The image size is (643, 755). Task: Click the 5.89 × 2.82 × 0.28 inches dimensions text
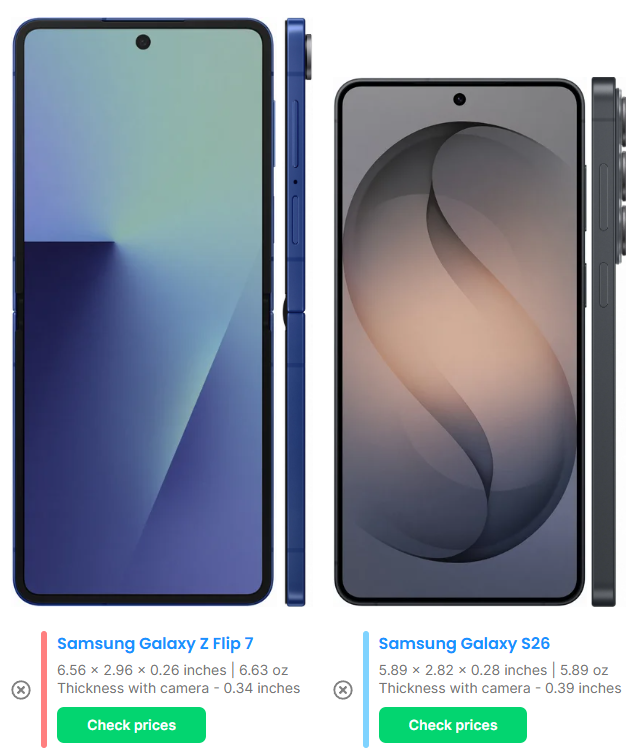[x=463, y=670]
